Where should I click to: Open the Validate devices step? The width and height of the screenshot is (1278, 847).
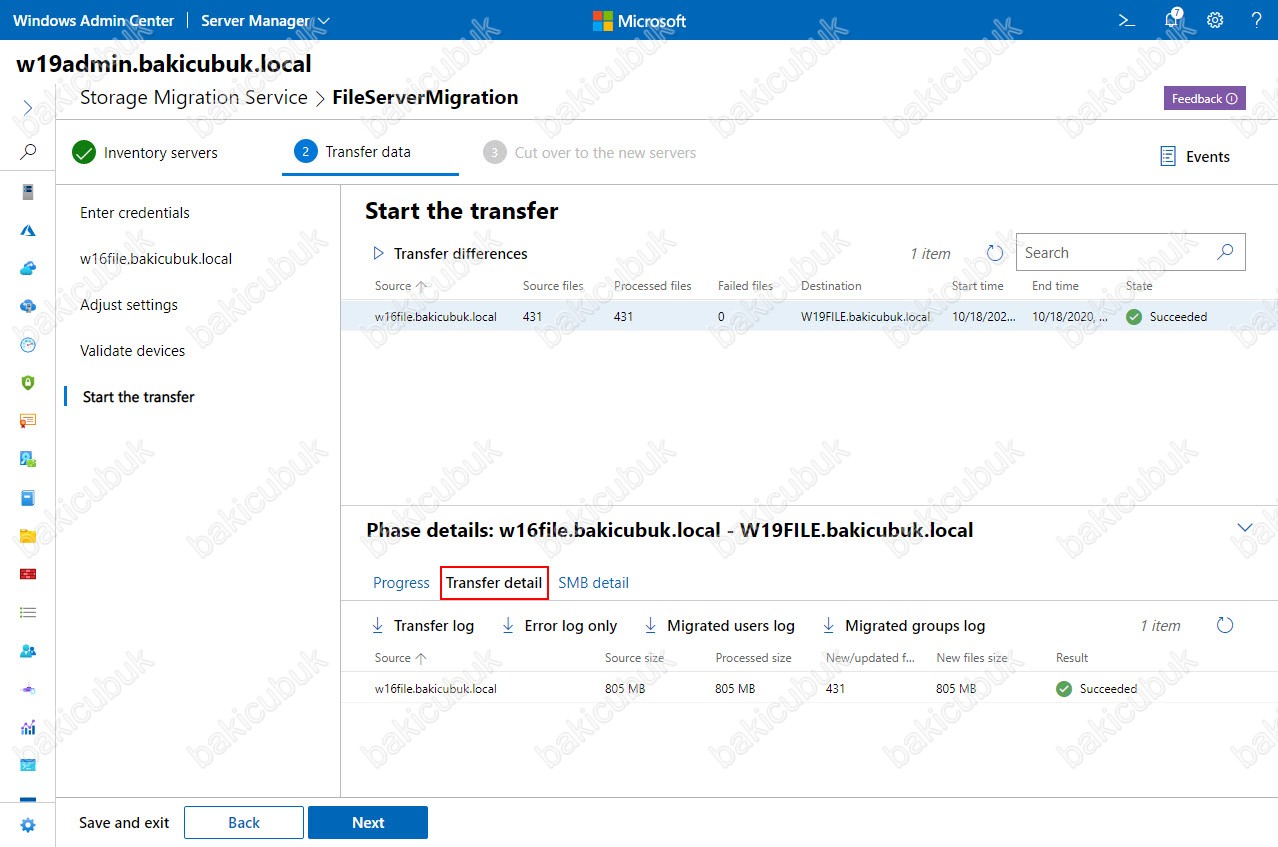pos(133,351)
